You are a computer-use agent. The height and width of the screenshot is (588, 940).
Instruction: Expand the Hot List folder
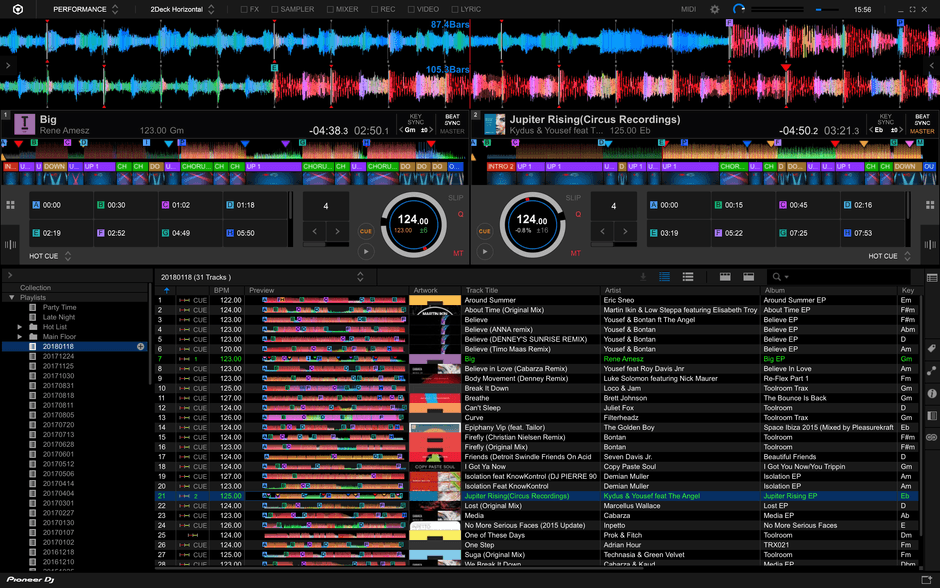[x=20, y=327]
